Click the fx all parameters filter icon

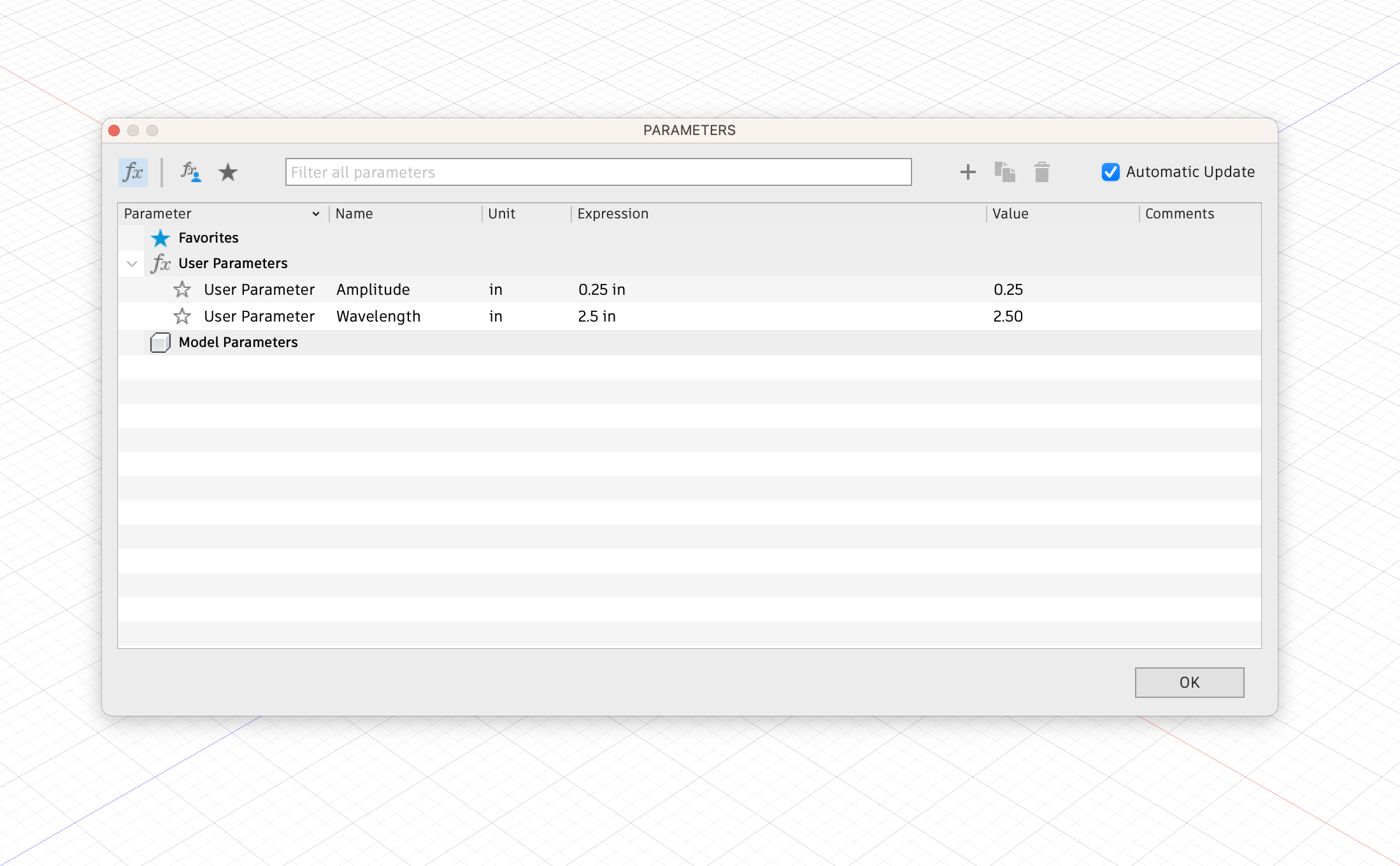(x=132, y=172)
